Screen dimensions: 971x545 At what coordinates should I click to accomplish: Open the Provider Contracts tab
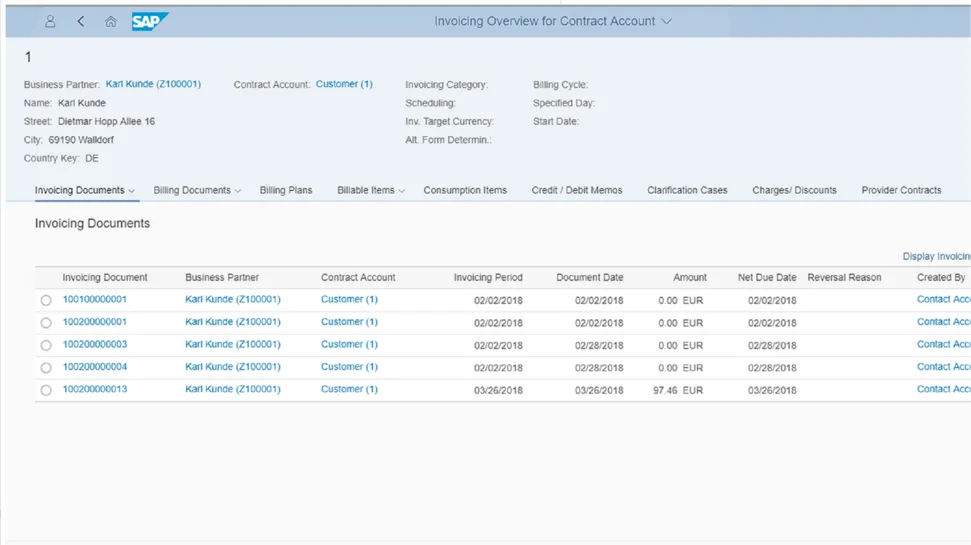(x=901, y=190)
